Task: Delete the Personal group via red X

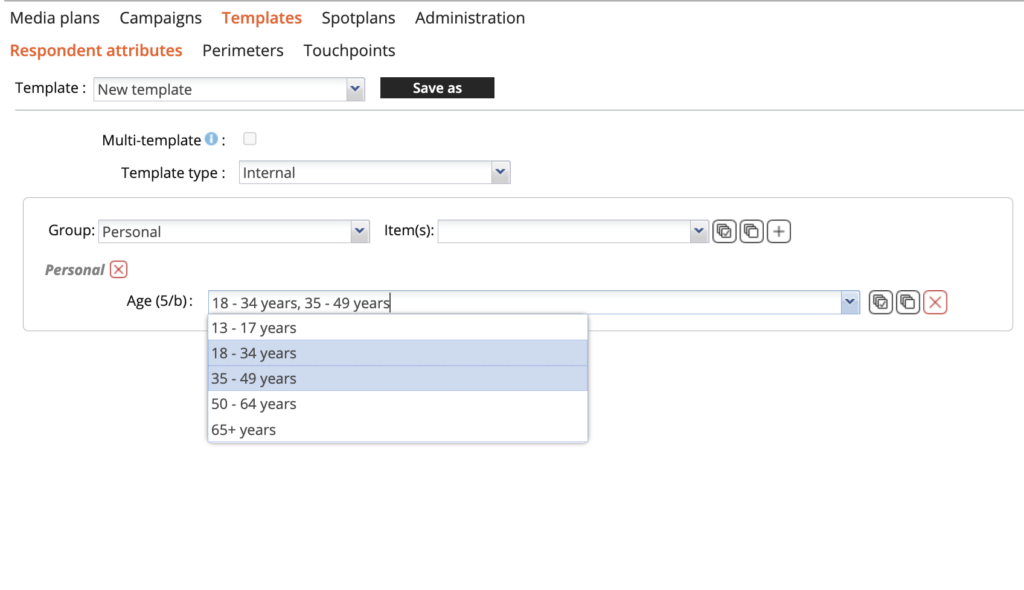Action: (118, 269)
